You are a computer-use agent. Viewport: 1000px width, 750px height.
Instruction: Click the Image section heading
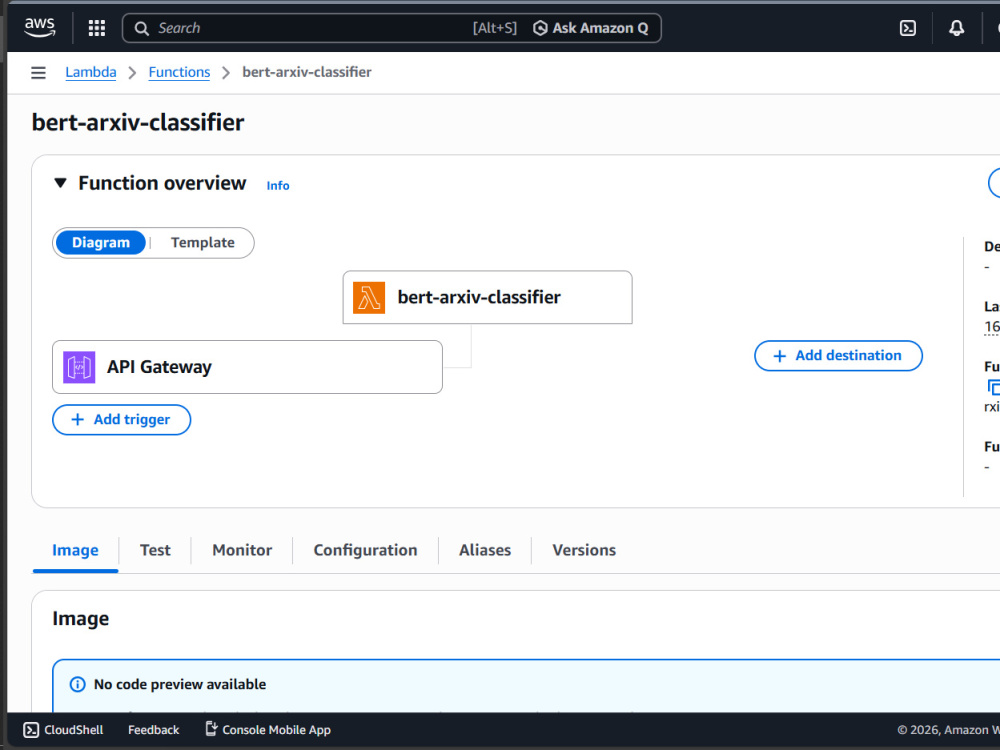(80, 619)
